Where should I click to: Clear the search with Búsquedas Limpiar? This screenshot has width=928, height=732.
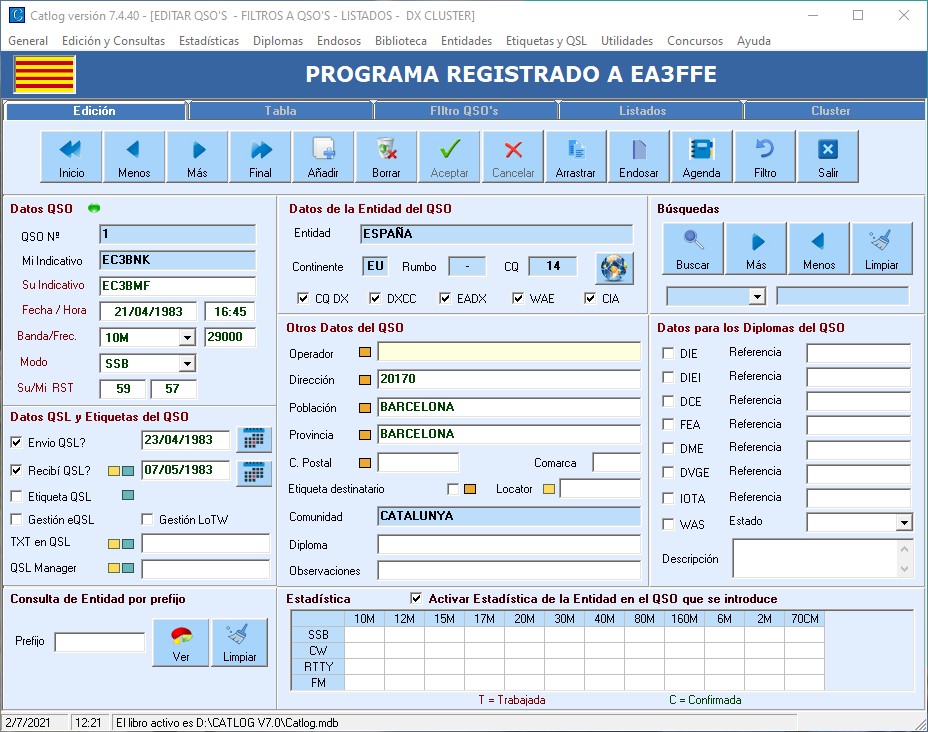[882, 249]
